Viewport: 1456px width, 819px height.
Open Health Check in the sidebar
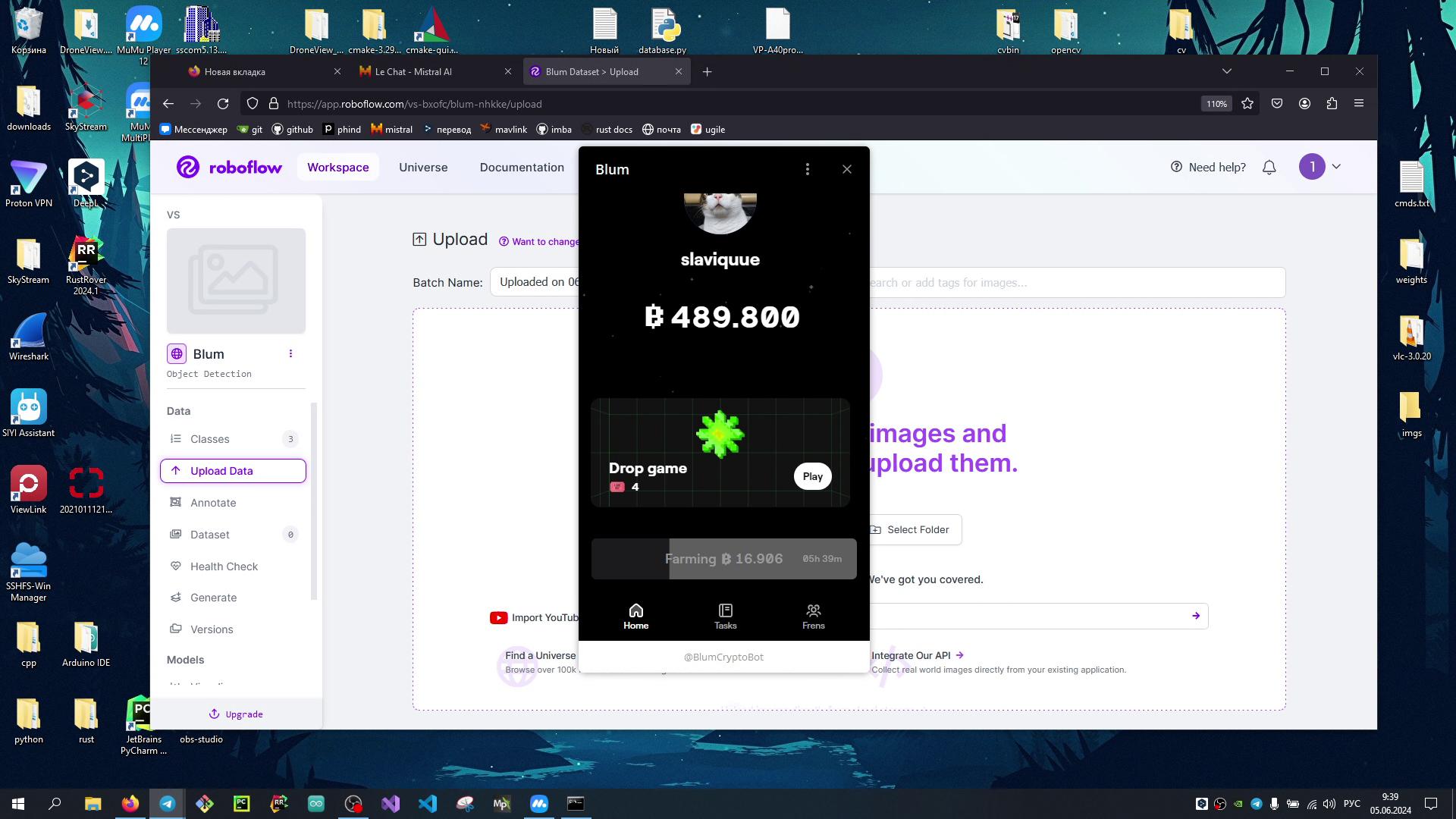tap(233, 566)
